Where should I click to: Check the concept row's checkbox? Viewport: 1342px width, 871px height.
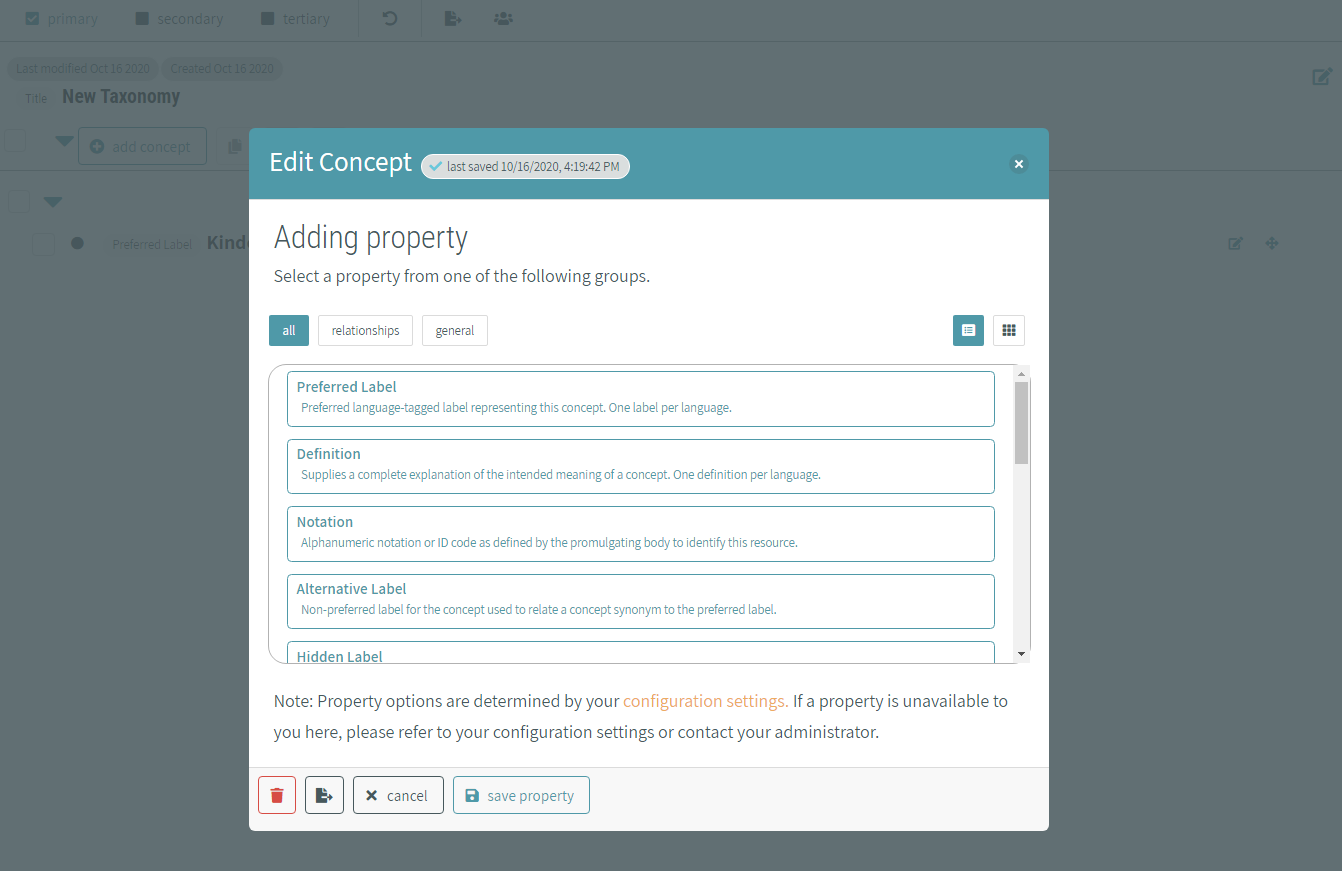click(43, 243)
